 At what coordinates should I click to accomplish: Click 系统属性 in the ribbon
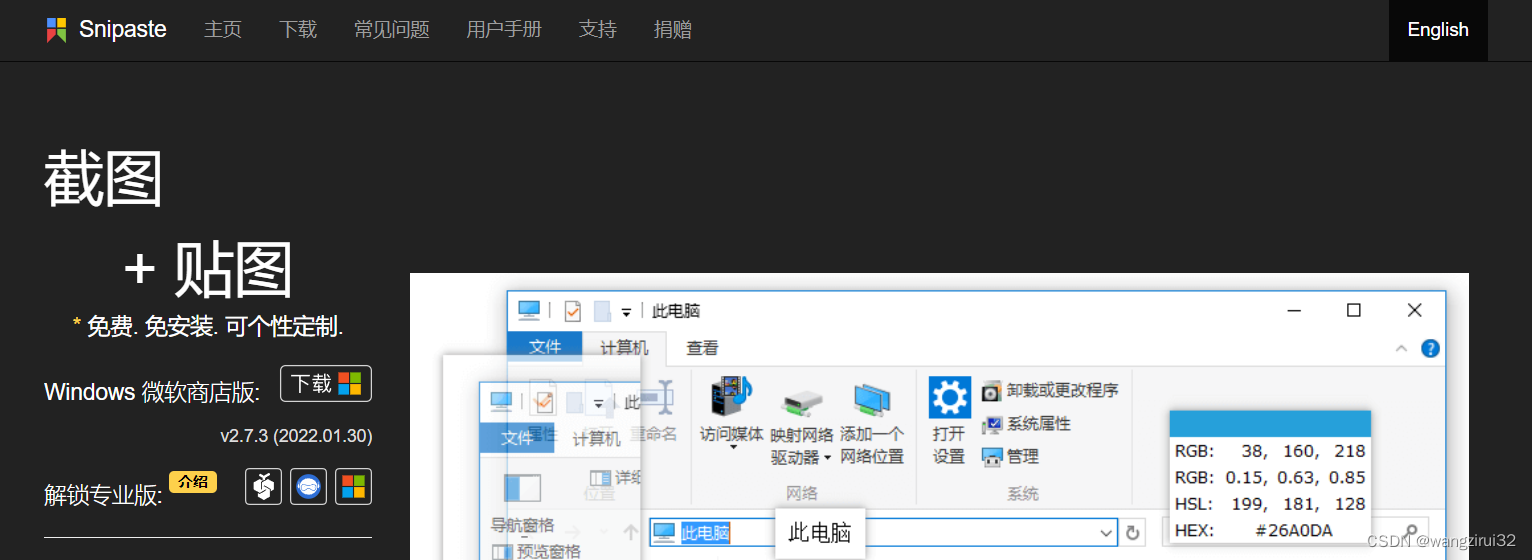[1027, 424]
